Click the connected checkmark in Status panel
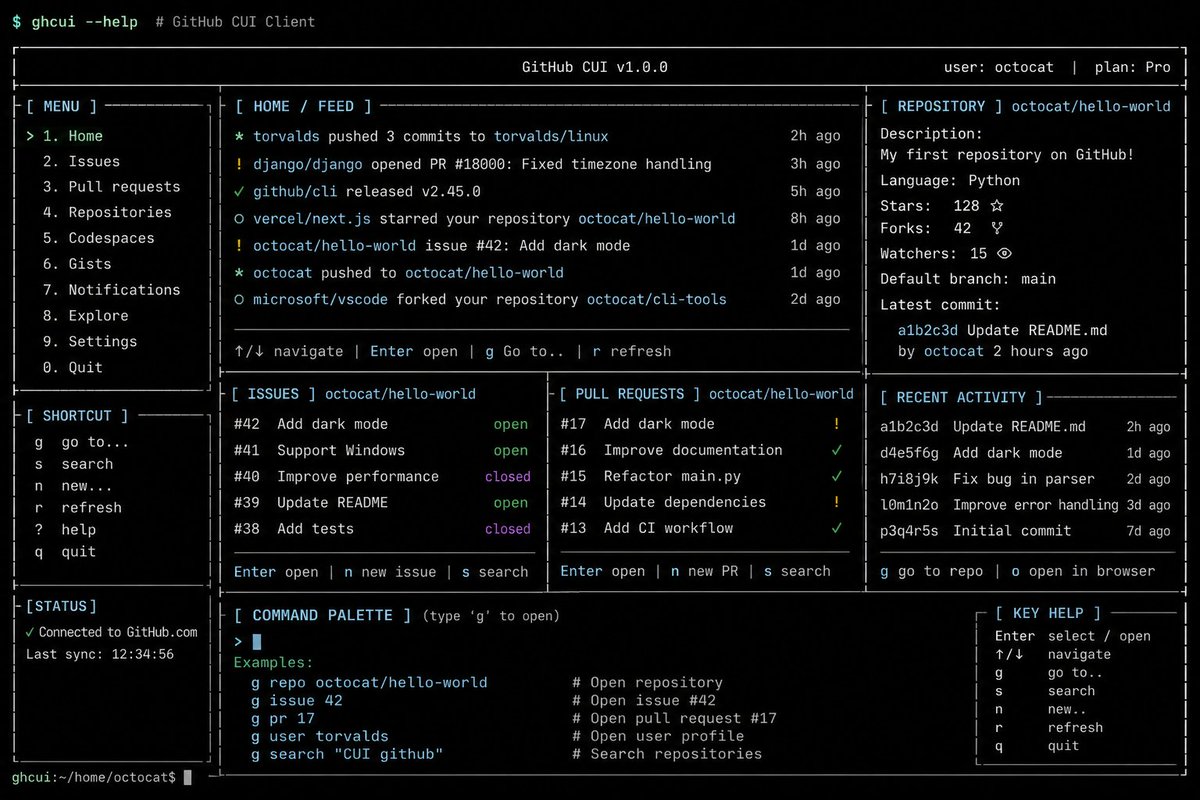 click(x=30, y=632)
